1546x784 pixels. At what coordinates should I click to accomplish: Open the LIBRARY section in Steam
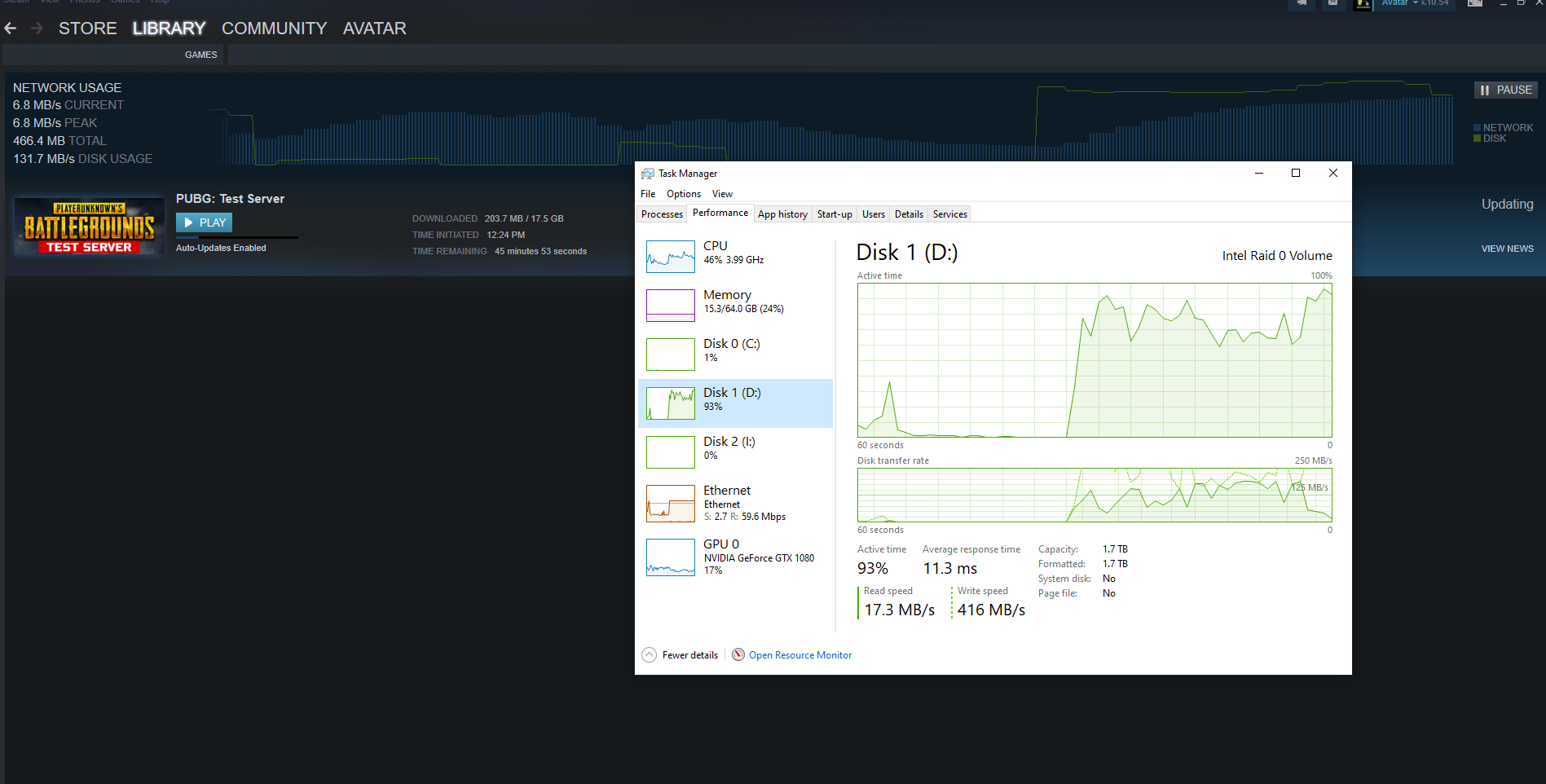(169, 29)
